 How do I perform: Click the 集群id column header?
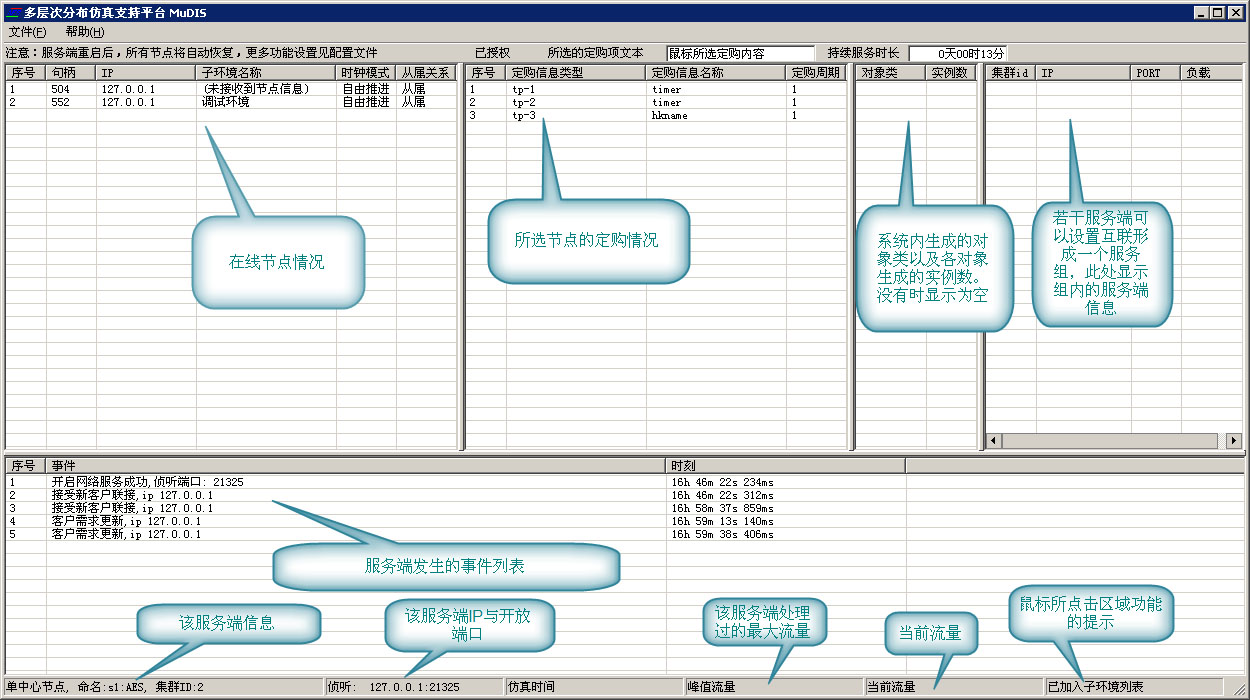click(1009, 73)
